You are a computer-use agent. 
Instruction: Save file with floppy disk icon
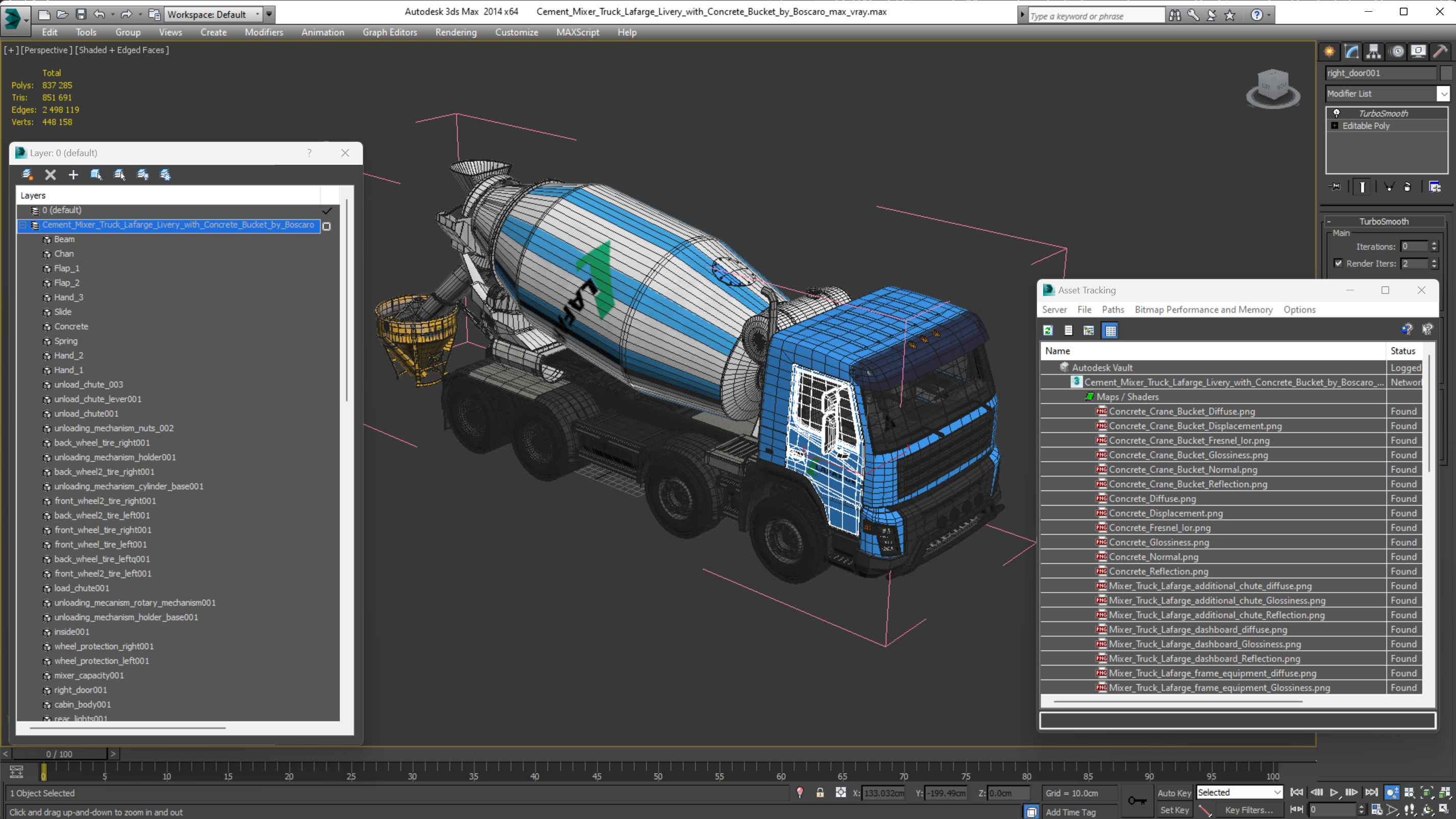(x=81, y=14)
